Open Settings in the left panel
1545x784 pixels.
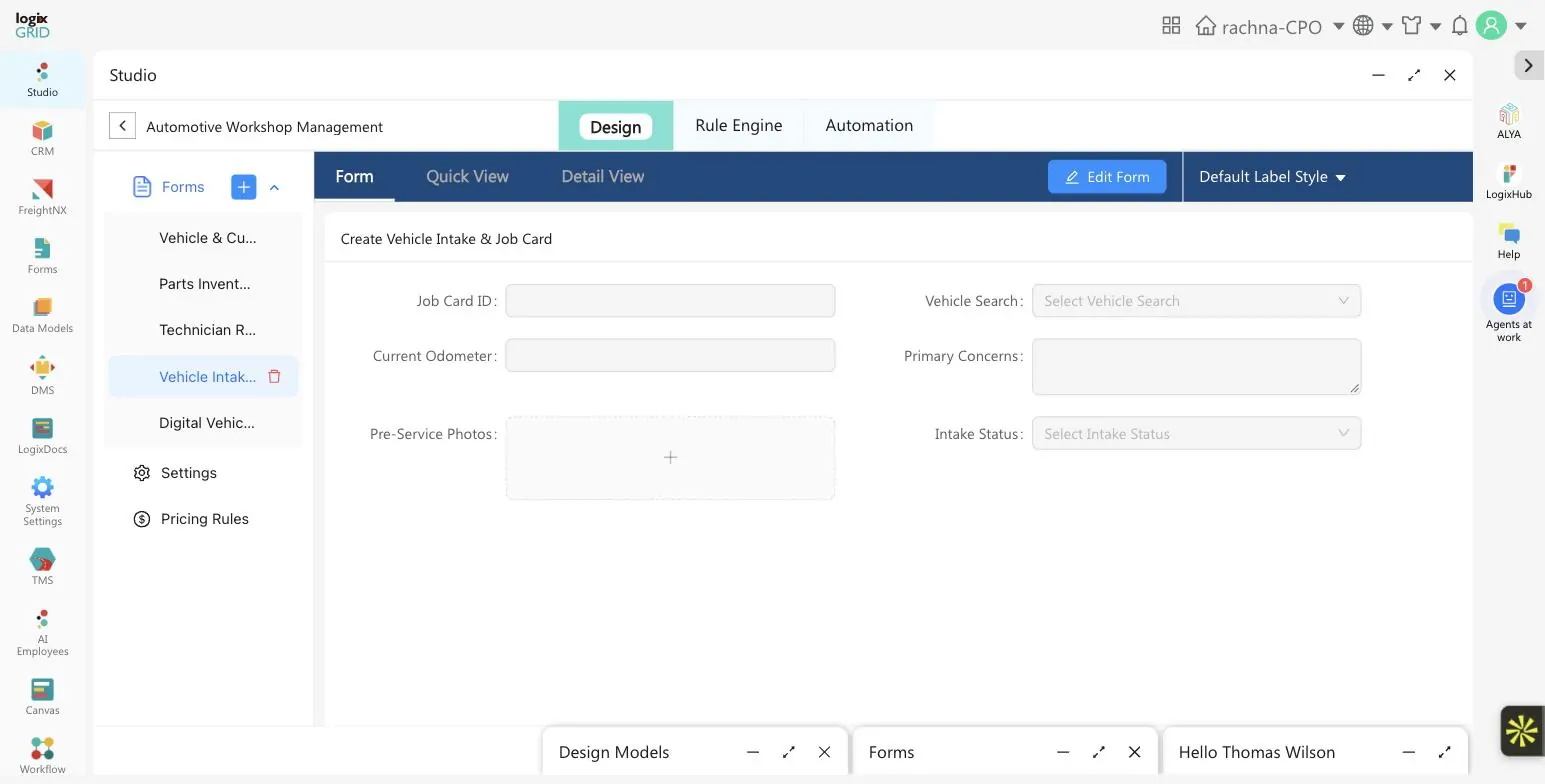pos(189,473)
